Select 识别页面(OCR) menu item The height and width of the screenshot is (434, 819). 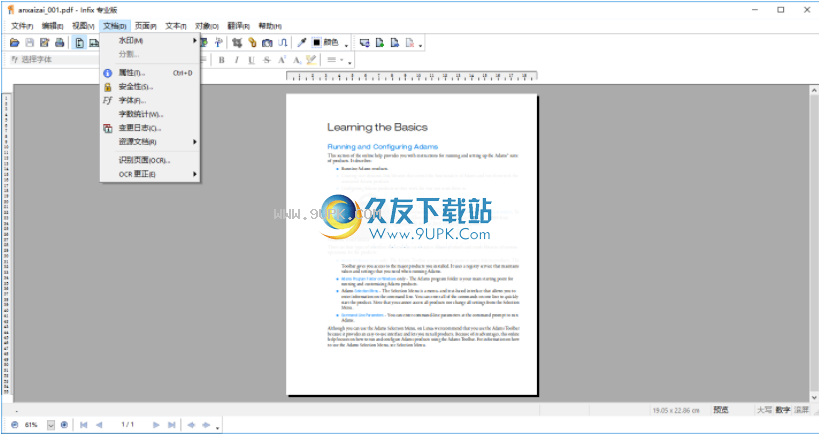[150, 160]
